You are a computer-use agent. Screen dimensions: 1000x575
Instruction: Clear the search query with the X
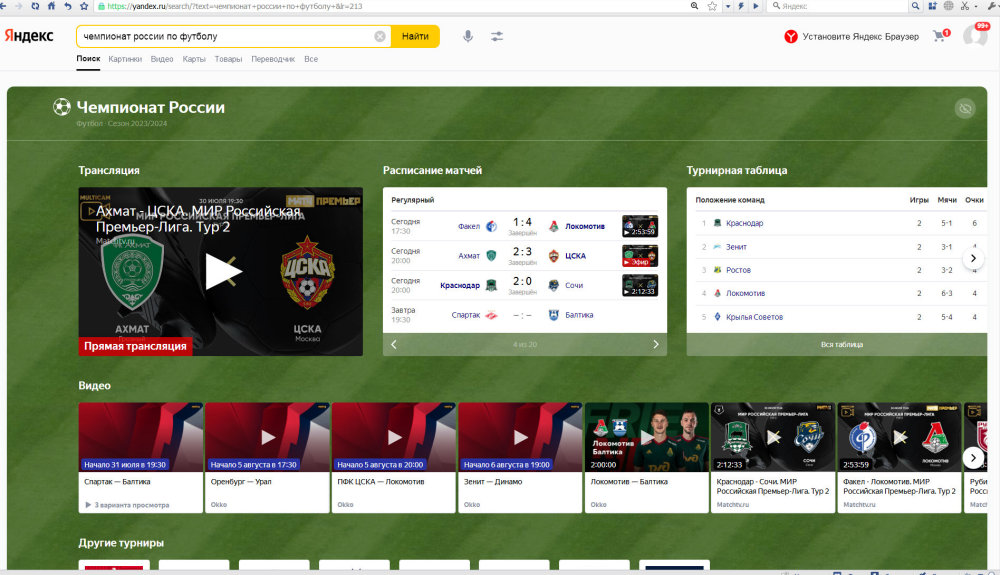click(379, 36)
